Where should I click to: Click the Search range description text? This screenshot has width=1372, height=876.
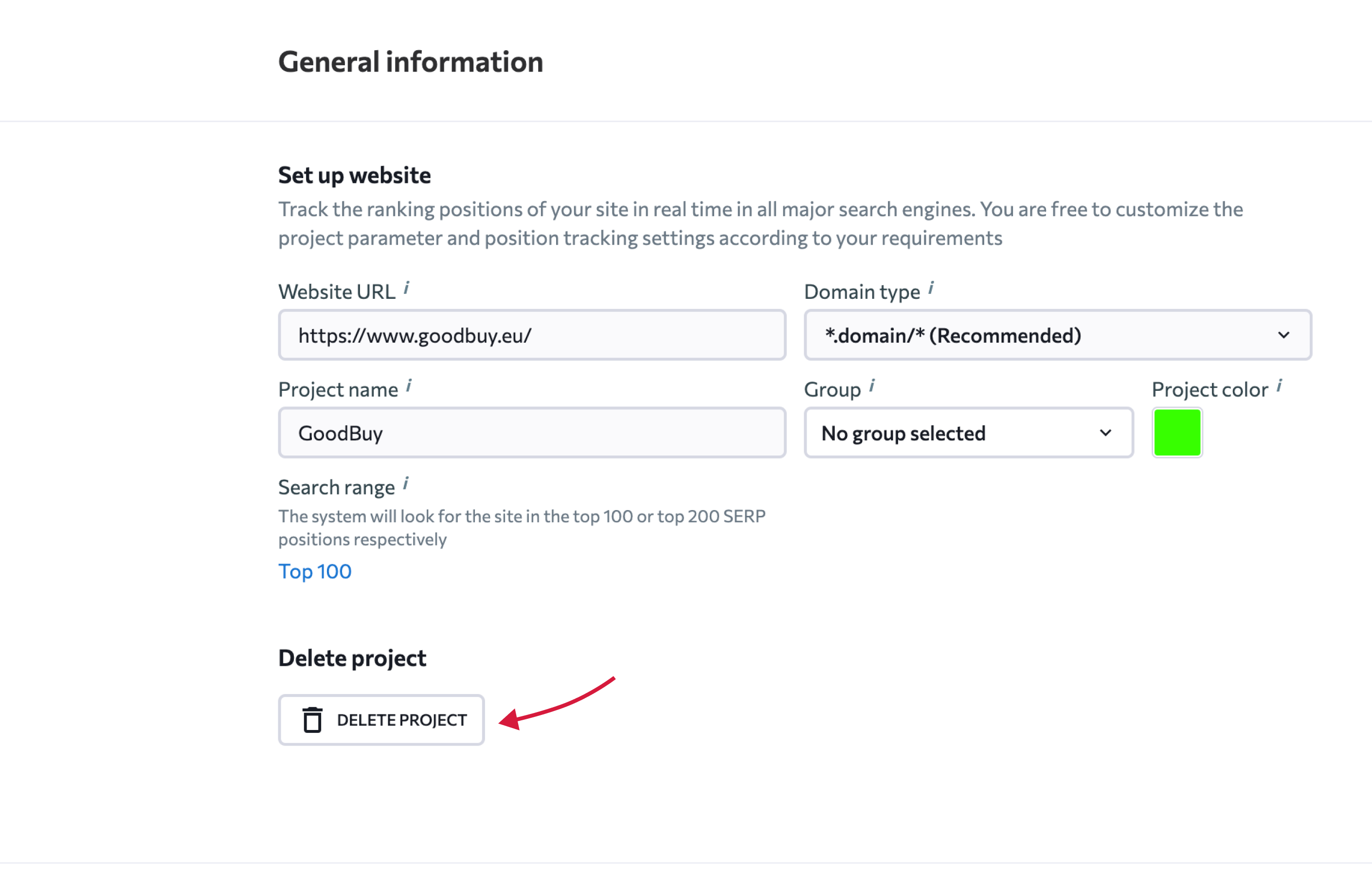coord(522,527)
